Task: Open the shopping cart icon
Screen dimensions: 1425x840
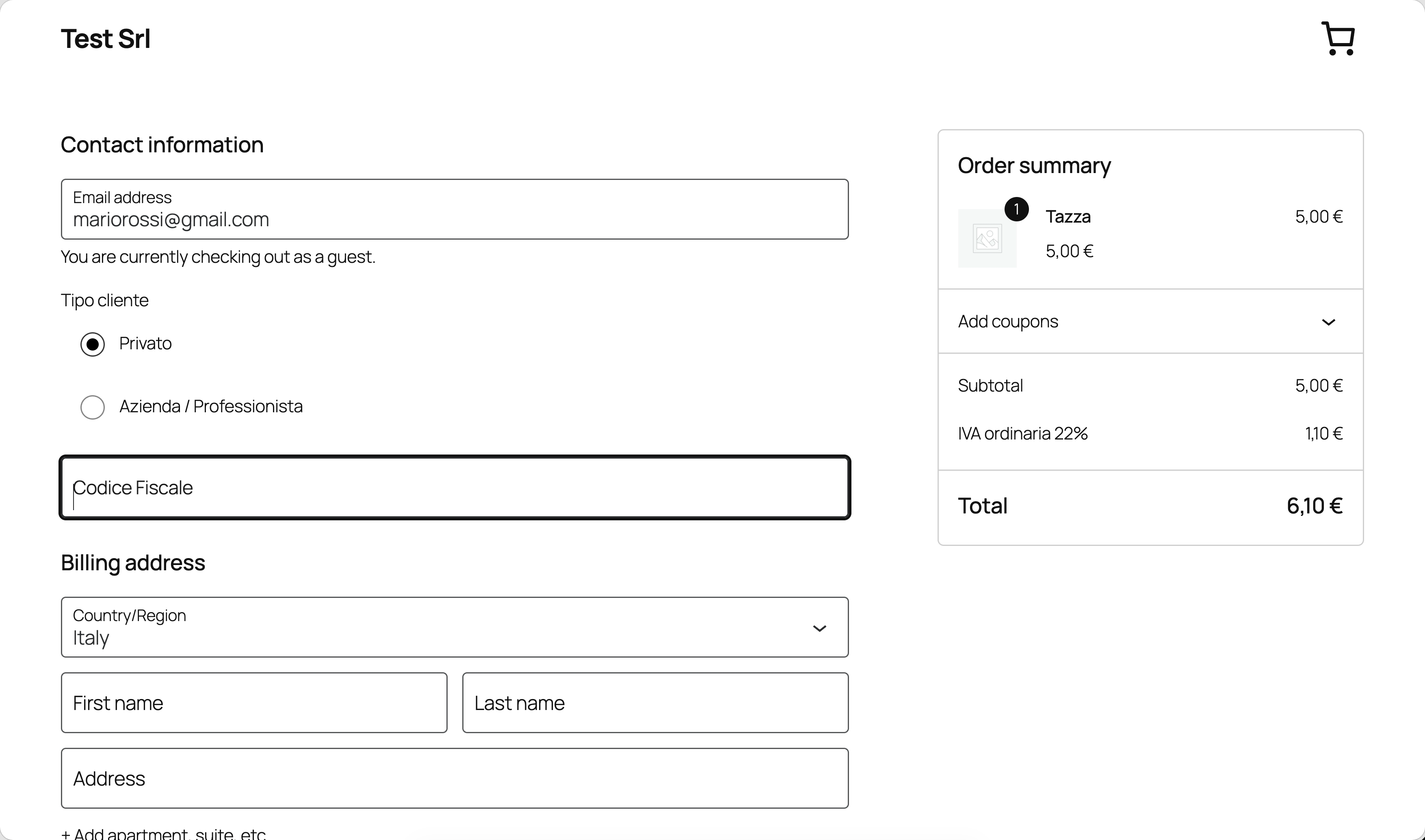Action: pyautogui.click(x=1338, y=39)
